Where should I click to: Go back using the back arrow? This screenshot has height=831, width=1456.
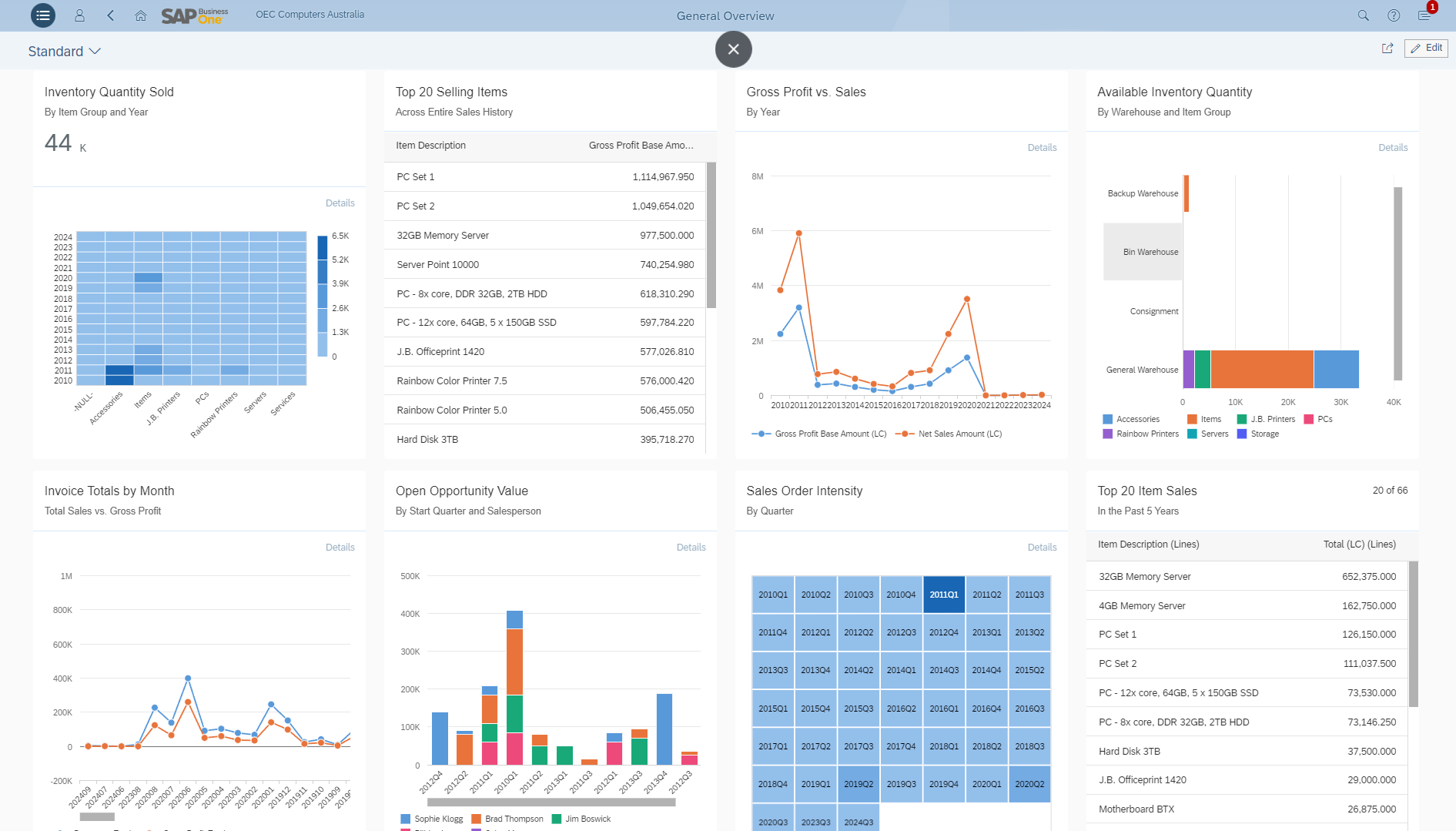click(111, 15)
